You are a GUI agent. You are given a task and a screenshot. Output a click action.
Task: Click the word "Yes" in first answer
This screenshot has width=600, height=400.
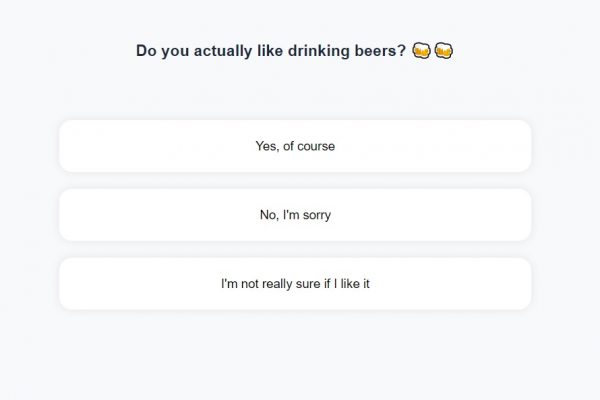point(266,146)
